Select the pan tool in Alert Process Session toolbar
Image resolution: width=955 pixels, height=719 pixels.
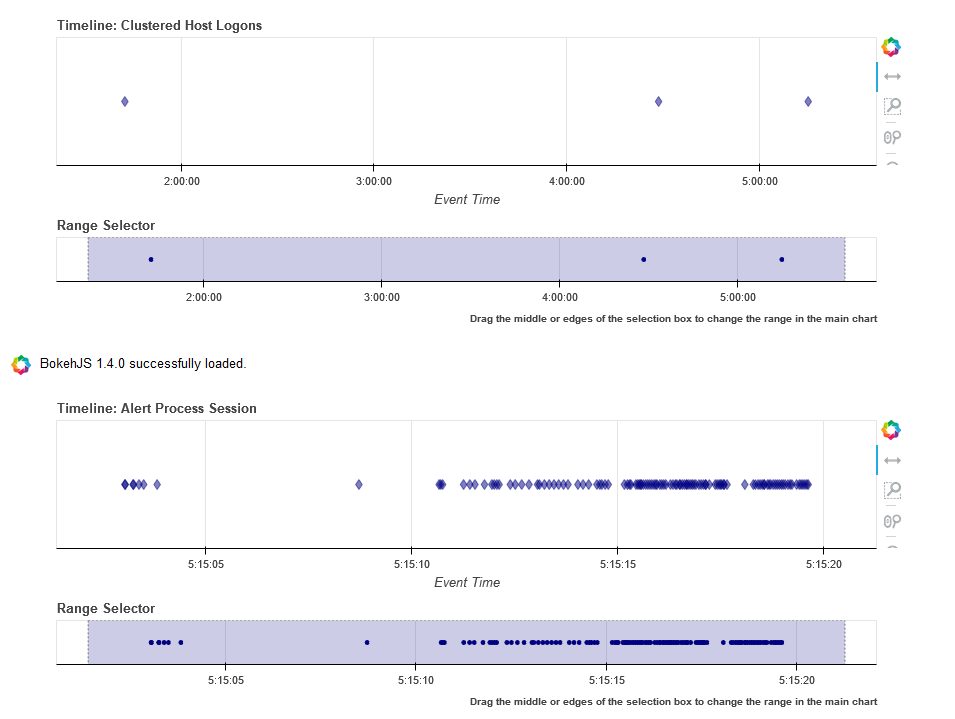click(892, 460)
